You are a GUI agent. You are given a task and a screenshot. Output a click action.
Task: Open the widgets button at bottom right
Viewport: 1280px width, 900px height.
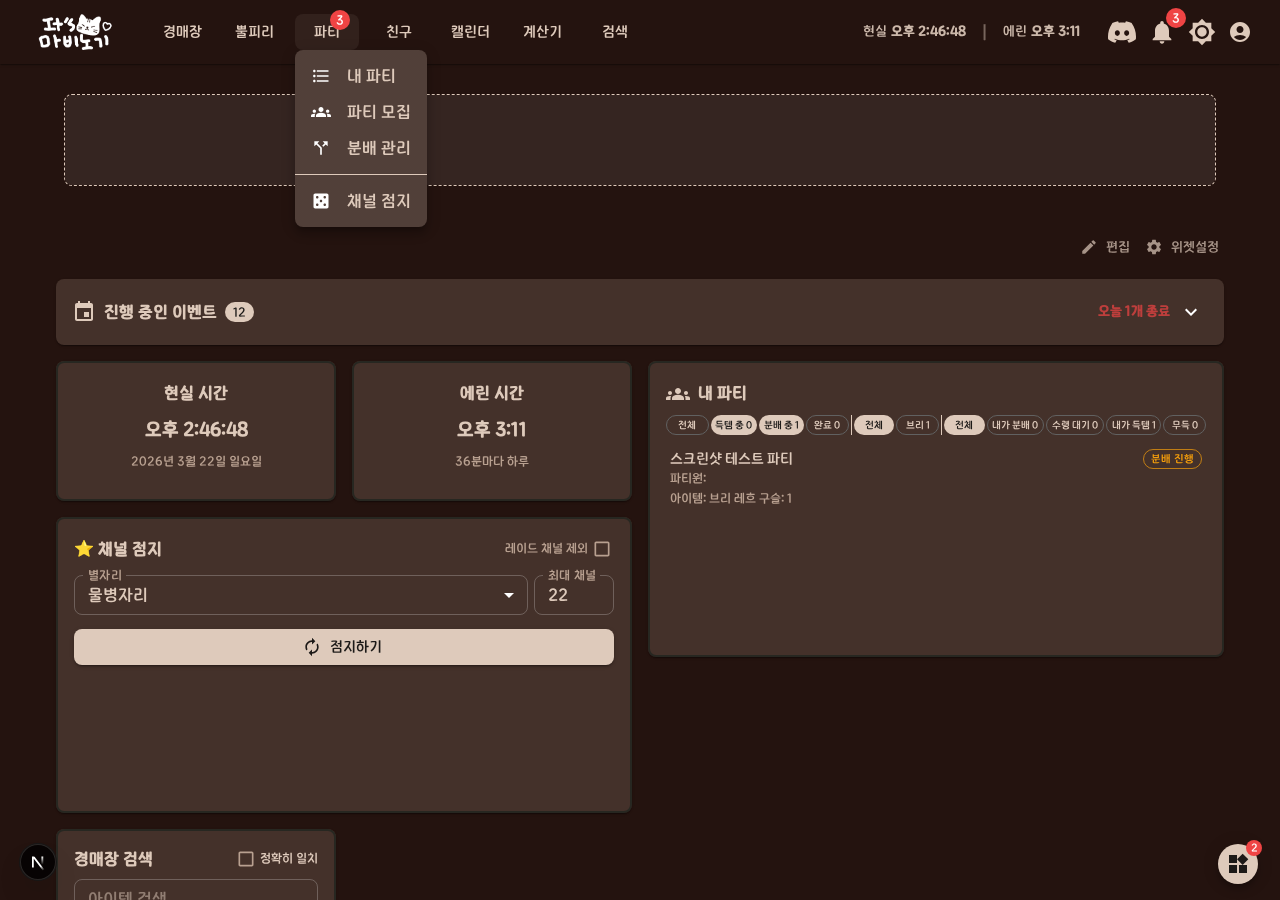[x=1238, y=864]
